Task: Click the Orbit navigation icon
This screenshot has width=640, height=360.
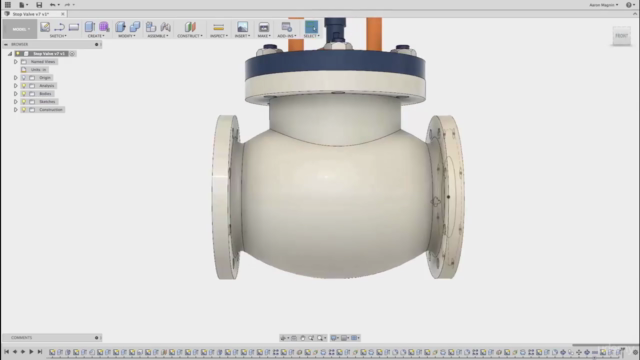Action: [283, 338]
